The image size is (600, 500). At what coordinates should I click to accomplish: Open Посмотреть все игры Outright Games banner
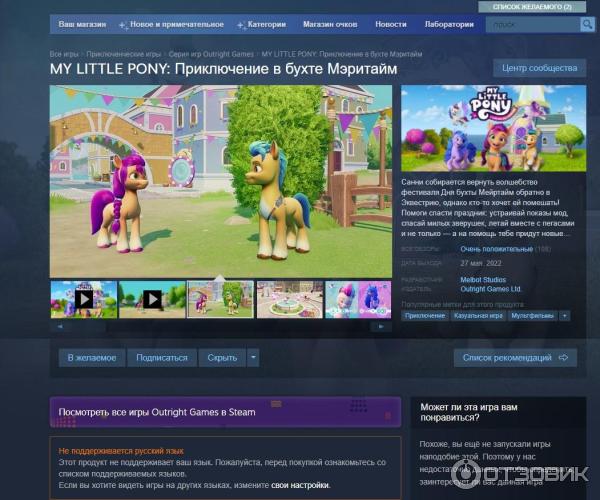[225, 412]
